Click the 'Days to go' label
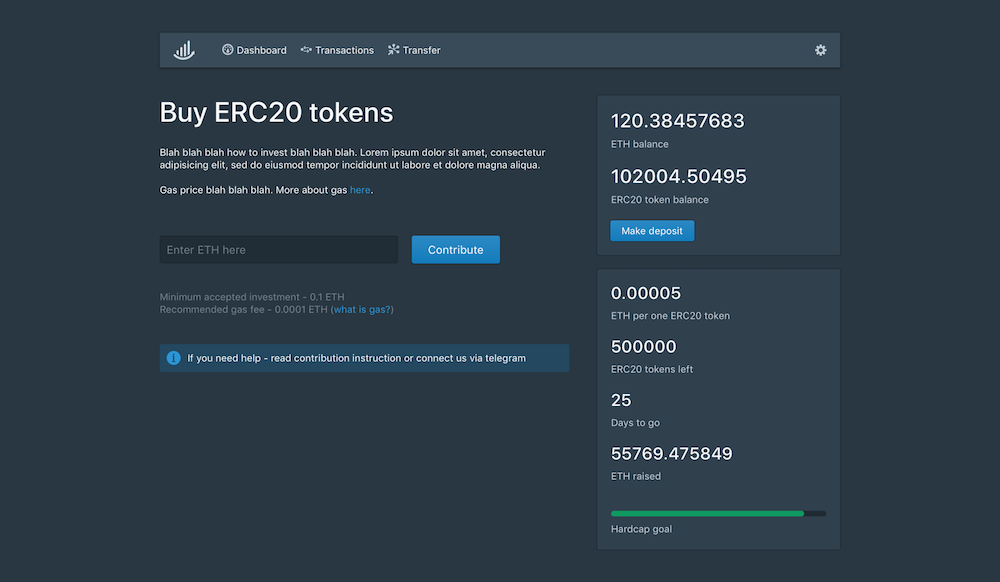This screenshot has width=1000, height=582. coord(635,423)
